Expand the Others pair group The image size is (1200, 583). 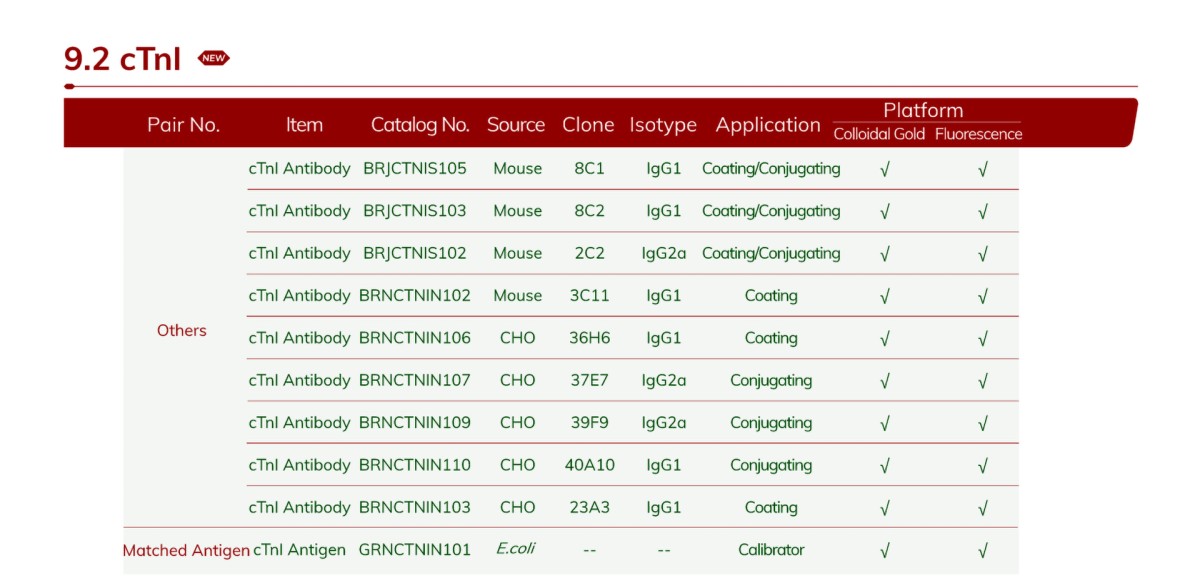pos(182,330)
